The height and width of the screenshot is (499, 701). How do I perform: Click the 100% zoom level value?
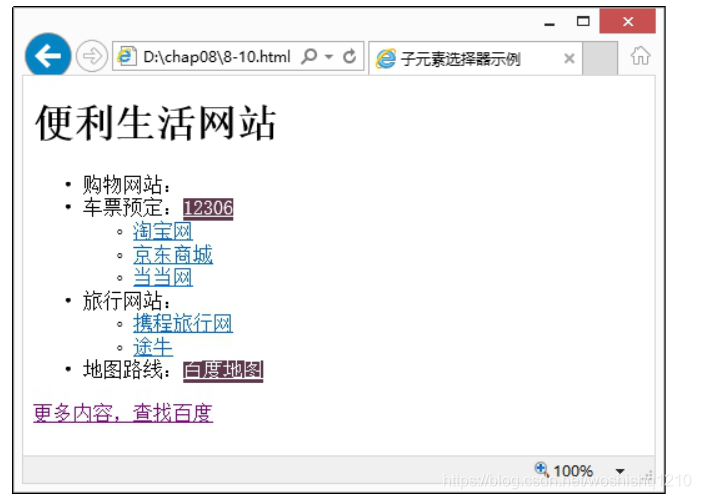573,471
